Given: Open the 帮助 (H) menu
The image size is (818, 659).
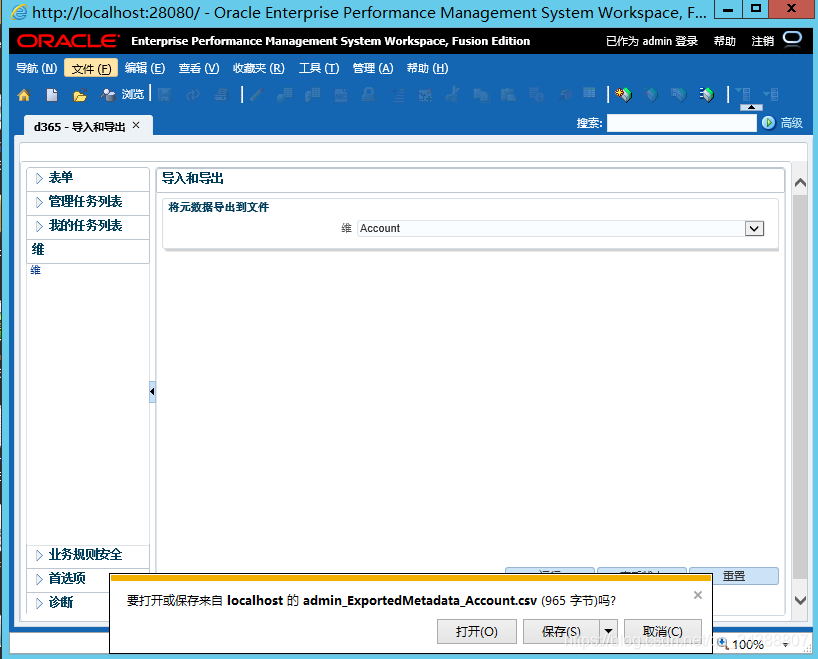Looking at the screenshot, I should coord(427,68).
